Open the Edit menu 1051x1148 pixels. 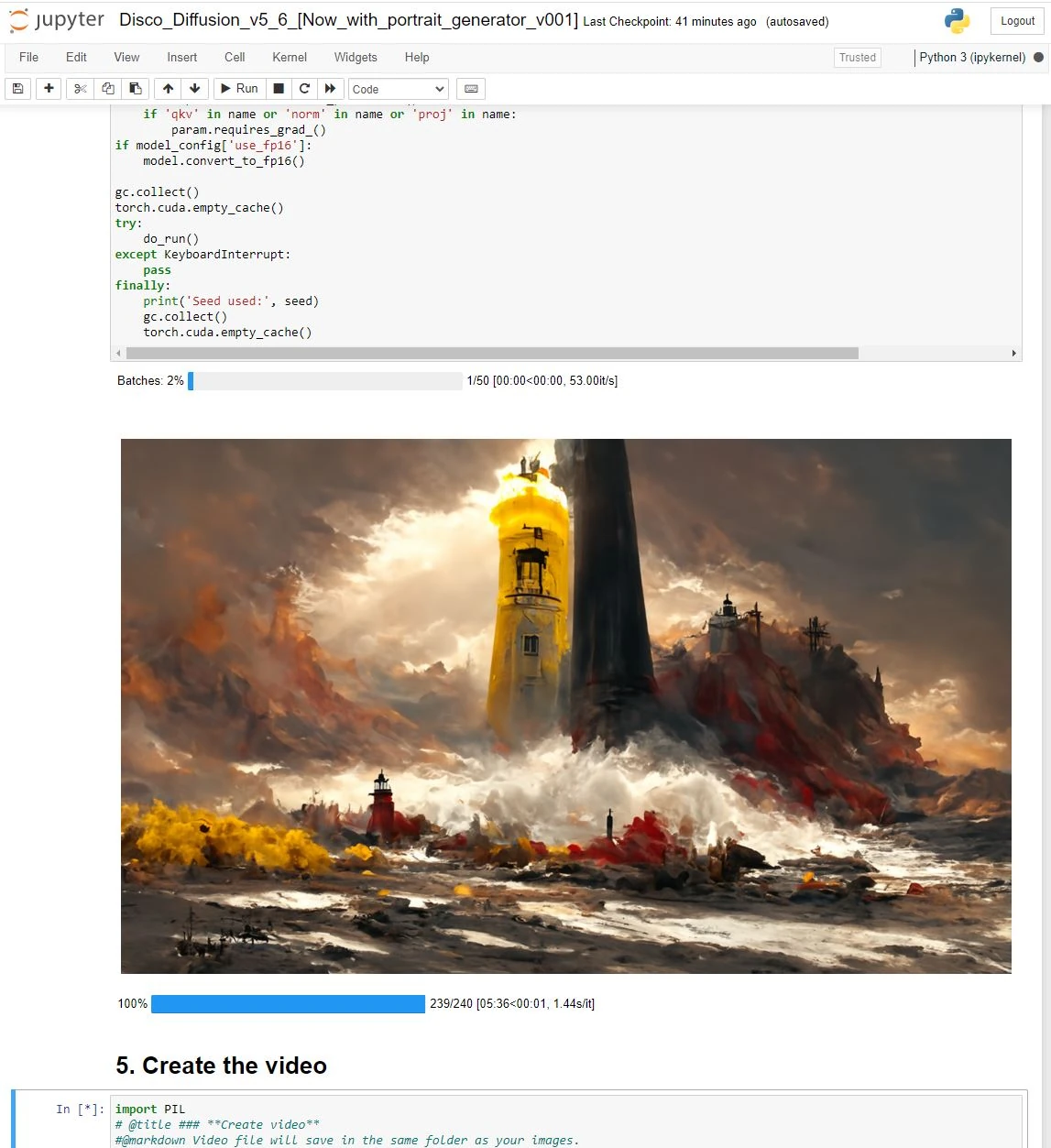(x=76, y=57)
